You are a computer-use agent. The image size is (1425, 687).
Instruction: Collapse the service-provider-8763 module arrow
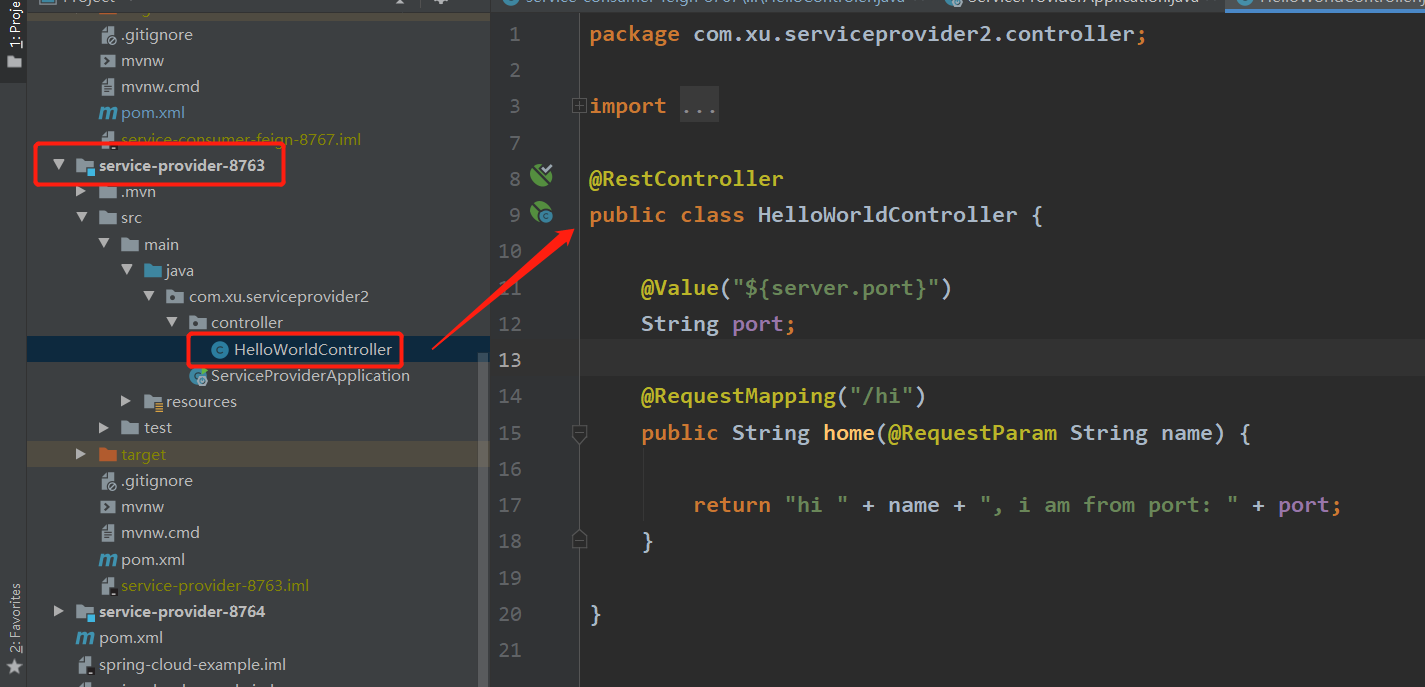59,165
